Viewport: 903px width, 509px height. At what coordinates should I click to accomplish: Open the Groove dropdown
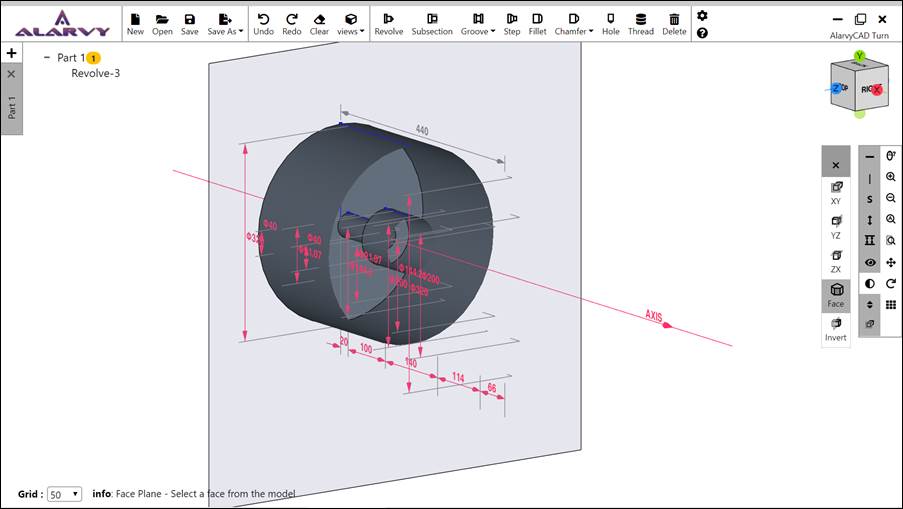point(478,24)
